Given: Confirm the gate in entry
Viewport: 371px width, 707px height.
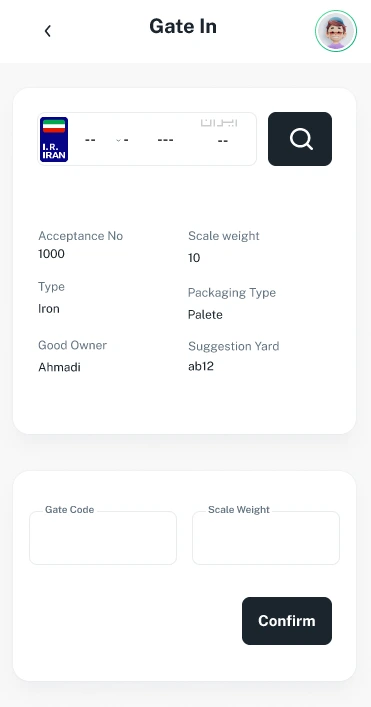Looking at the screenshot, I should (x=287, y=621).
